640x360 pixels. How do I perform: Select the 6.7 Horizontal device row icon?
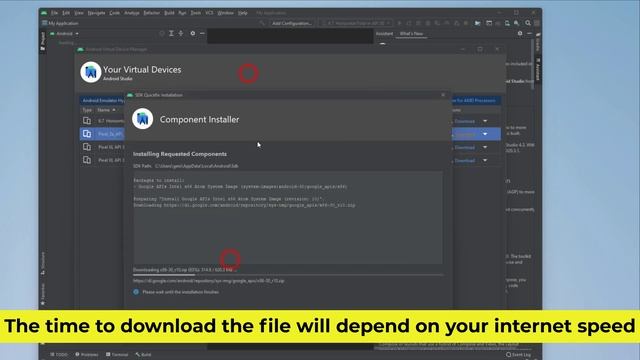[x=87, y=120]
